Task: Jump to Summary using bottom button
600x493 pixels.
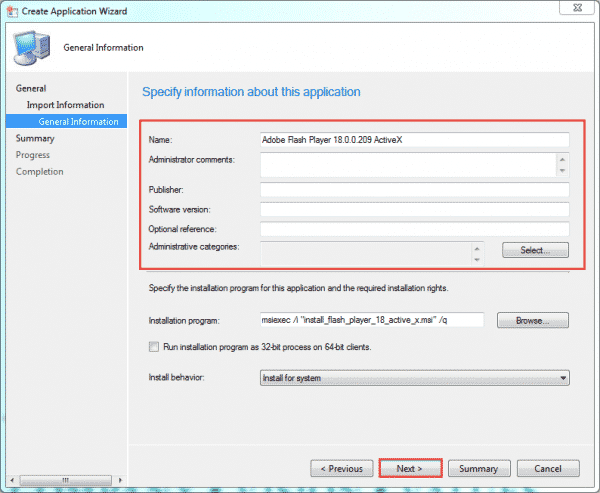Action: coord(479,468)
